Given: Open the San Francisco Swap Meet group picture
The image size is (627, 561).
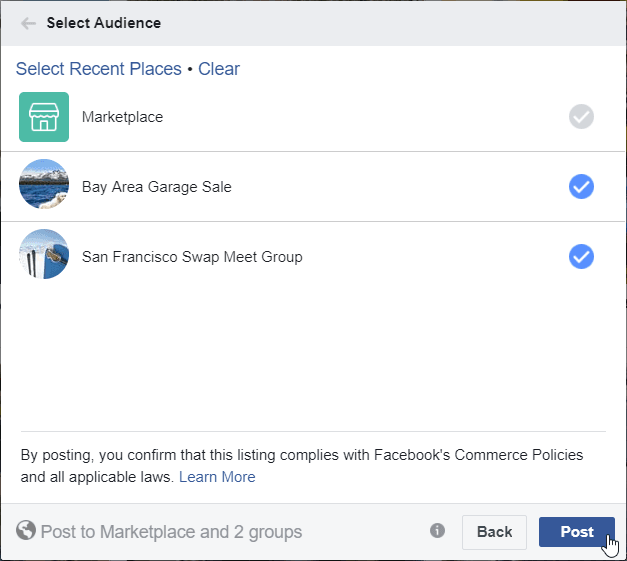Looking at the screenshot, I should tap(44, 254).
